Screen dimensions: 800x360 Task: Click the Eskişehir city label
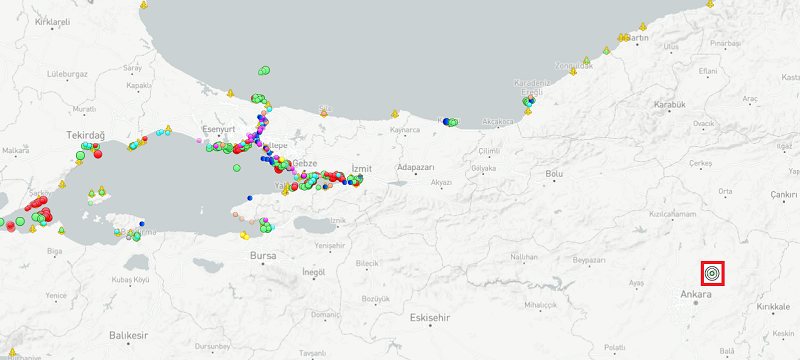click(430, 318)
